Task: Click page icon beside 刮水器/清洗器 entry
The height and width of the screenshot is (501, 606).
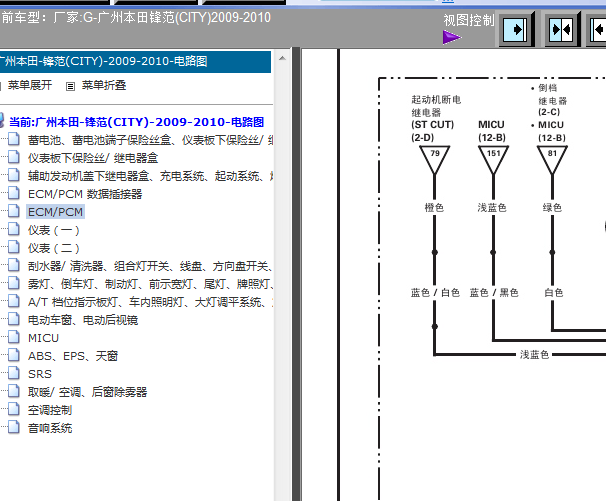Action: [x=14, y=266]
